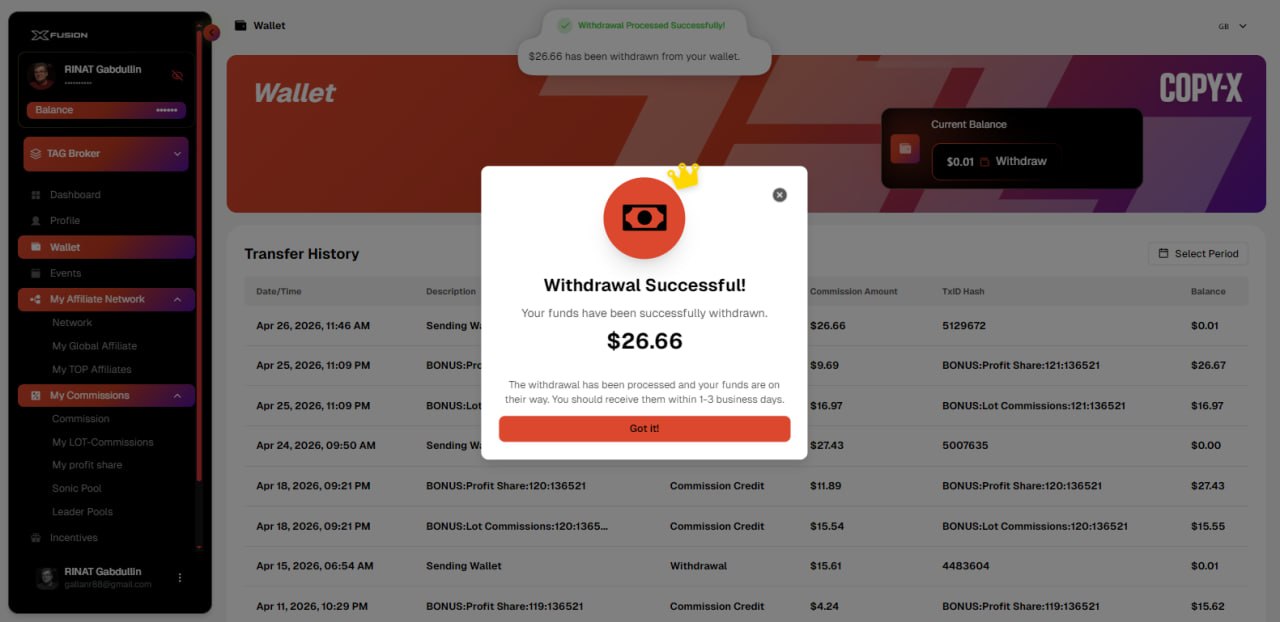
Task: Click the wallet icon beside Current Balance
Action: 905,149
